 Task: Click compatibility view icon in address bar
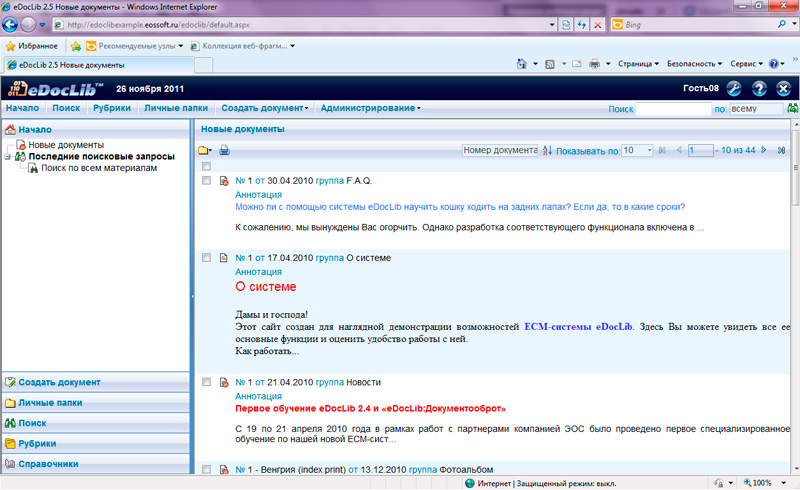coord(566,24)
